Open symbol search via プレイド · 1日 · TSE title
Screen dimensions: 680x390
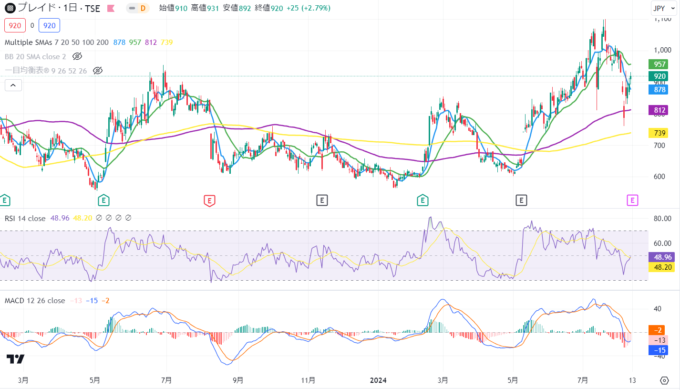tap(59, 8)
